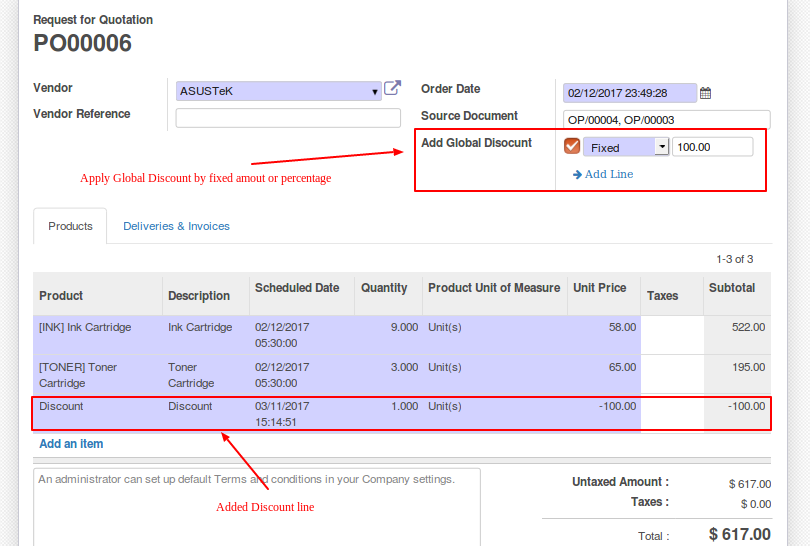
Task: Sort by Unit Price column header
Action: (599, 288)
